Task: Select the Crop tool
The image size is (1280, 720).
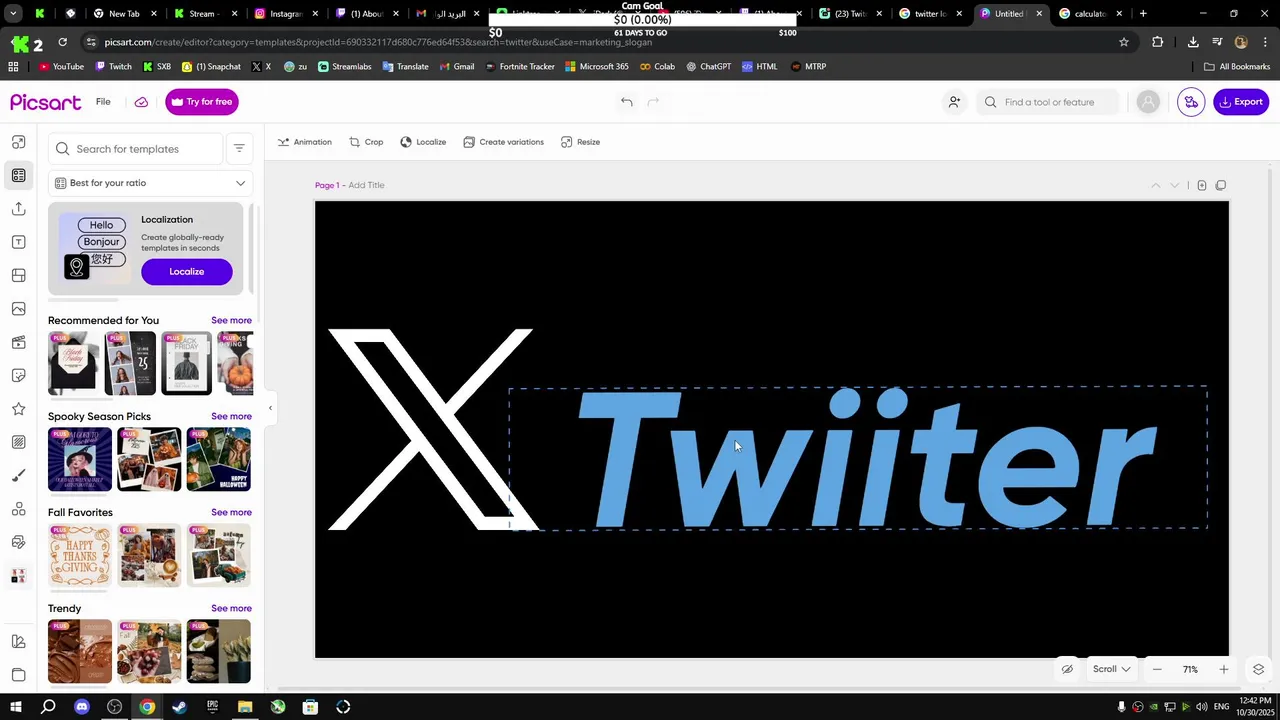Action: click(366, 142)
